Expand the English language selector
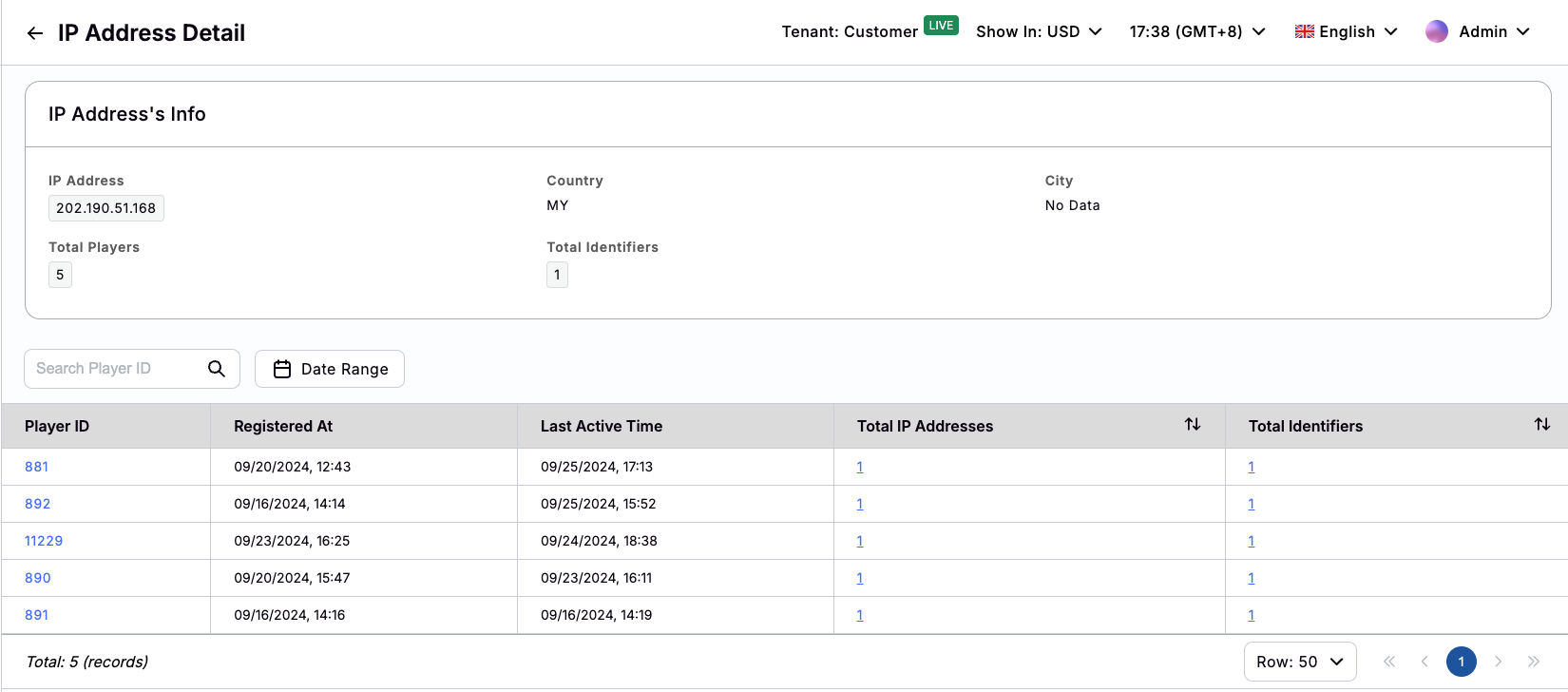 1346,31
